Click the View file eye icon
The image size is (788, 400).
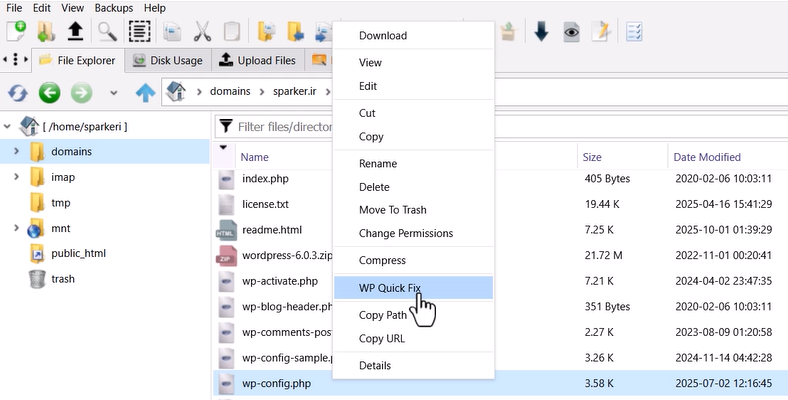571,31
